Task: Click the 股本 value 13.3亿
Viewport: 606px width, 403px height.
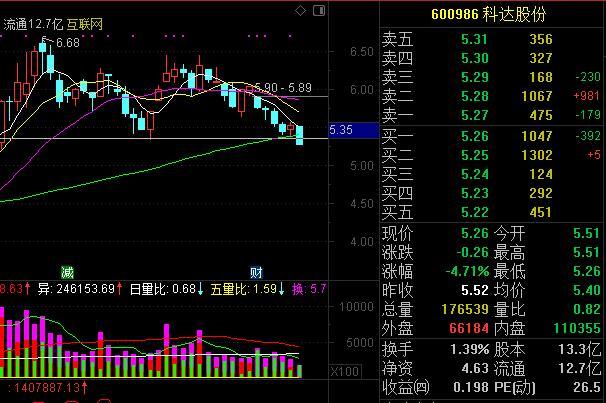Action: pos(580,350)
